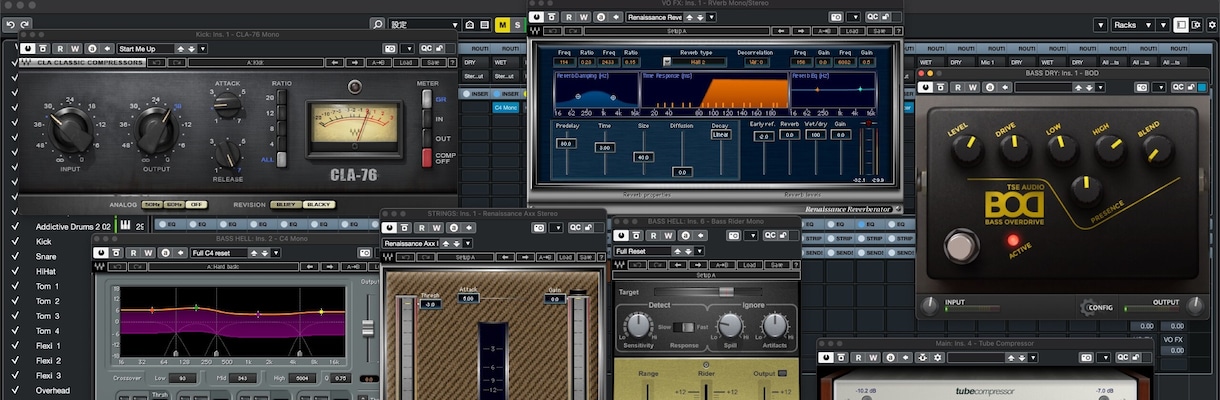Select the Snare track in list
1220x400 pixels.
click(x=47, y=256)
